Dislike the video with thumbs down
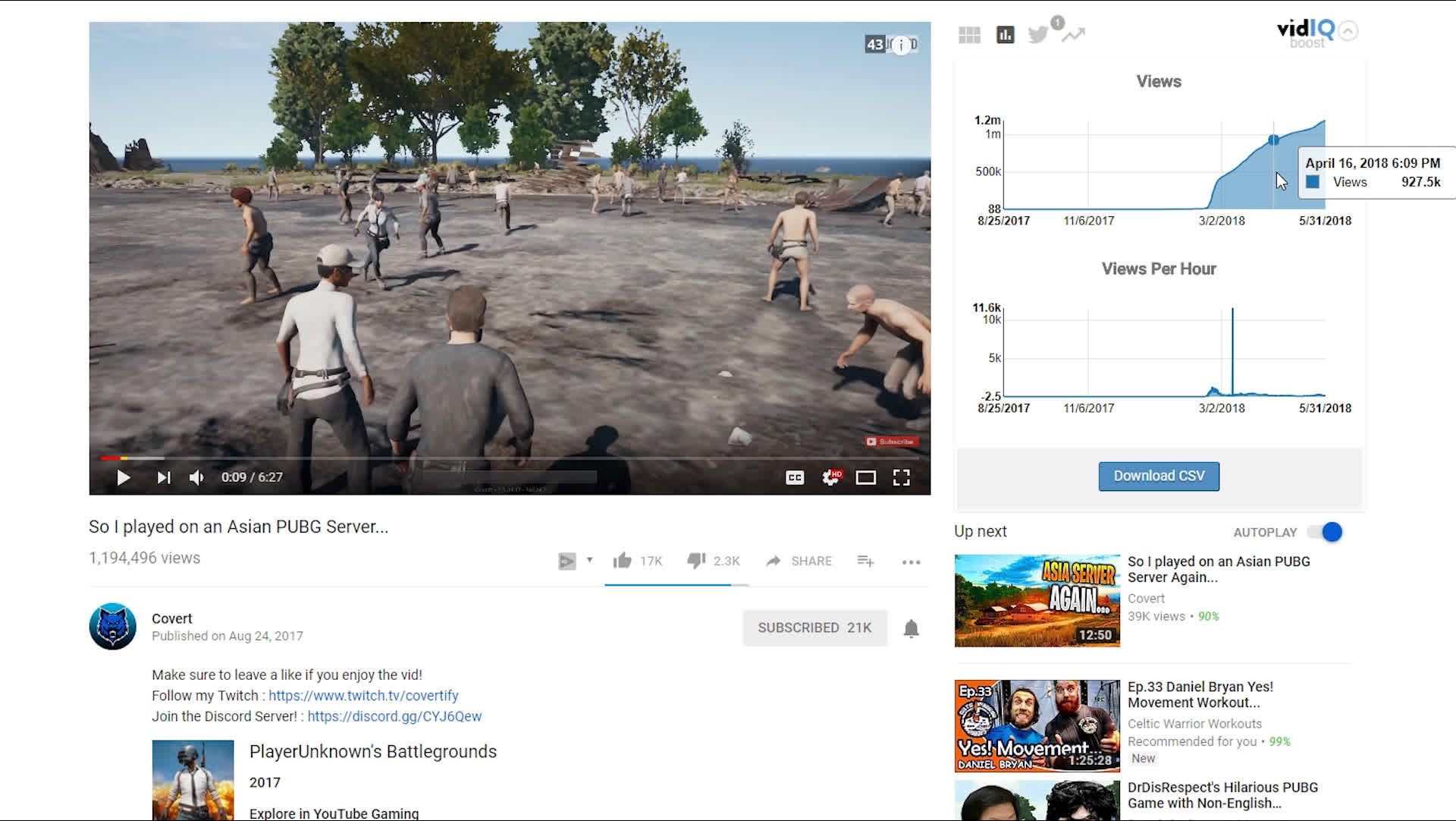 pyautogui.click(x=696, y=561)
